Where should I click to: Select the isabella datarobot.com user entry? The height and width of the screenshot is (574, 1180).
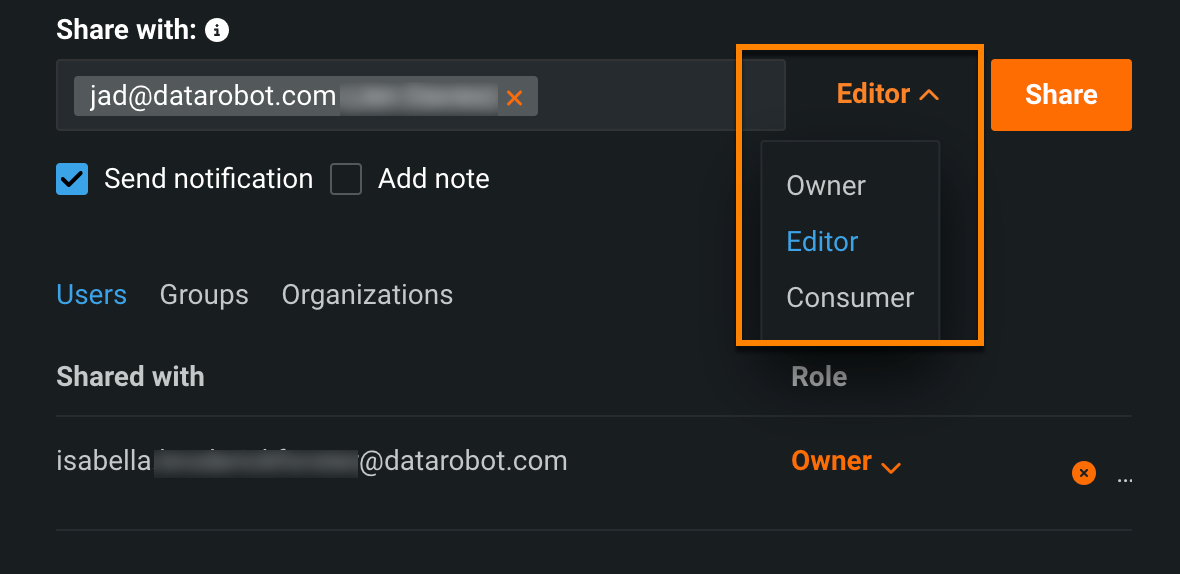(x=311, y=461)
